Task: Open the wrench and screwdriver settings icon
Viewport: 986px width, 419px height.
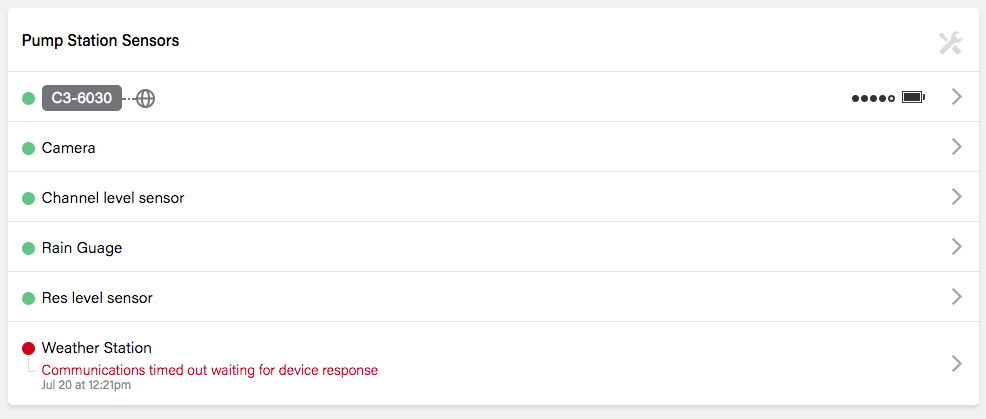Action: click(950, 43)
